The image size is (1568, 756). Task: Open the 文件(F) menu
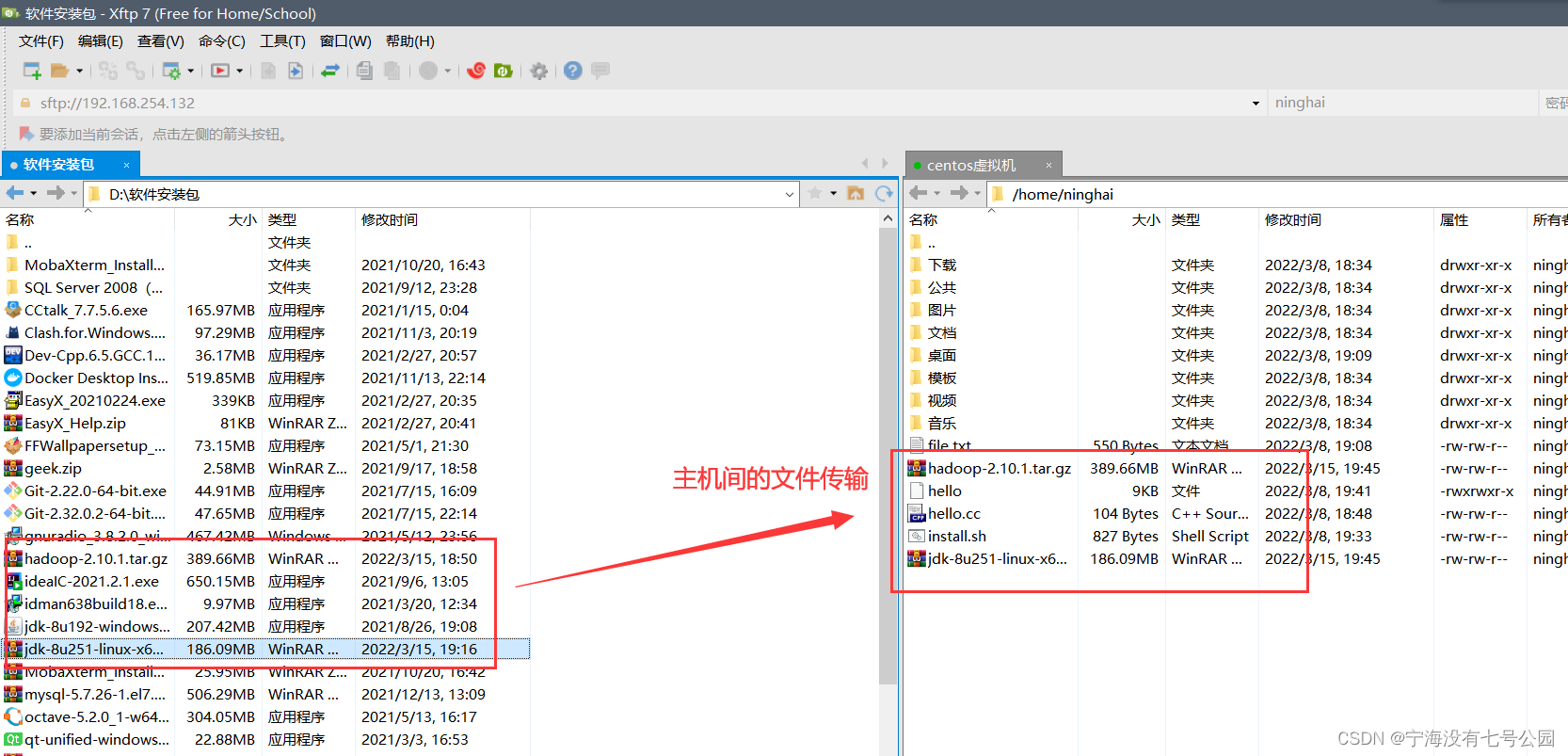(41, 40)
